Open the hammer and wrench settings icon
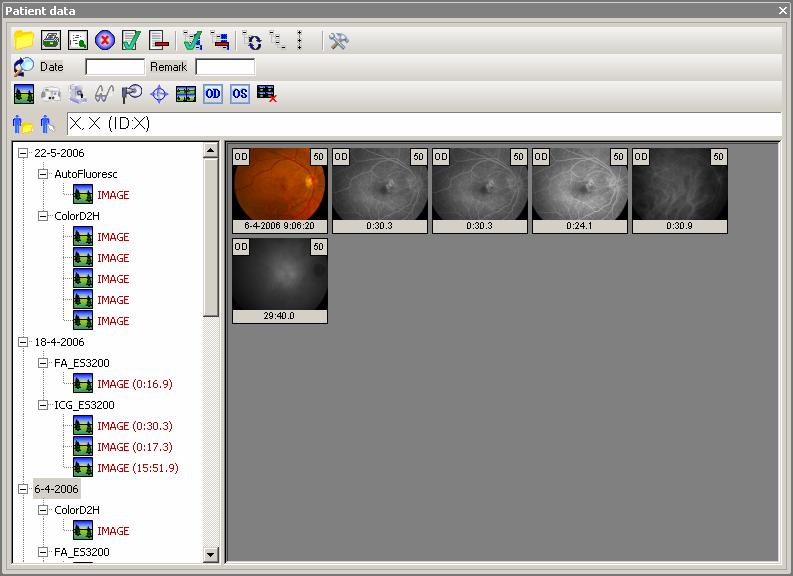This screenshot has width=793, height=576. pos(338,40)
